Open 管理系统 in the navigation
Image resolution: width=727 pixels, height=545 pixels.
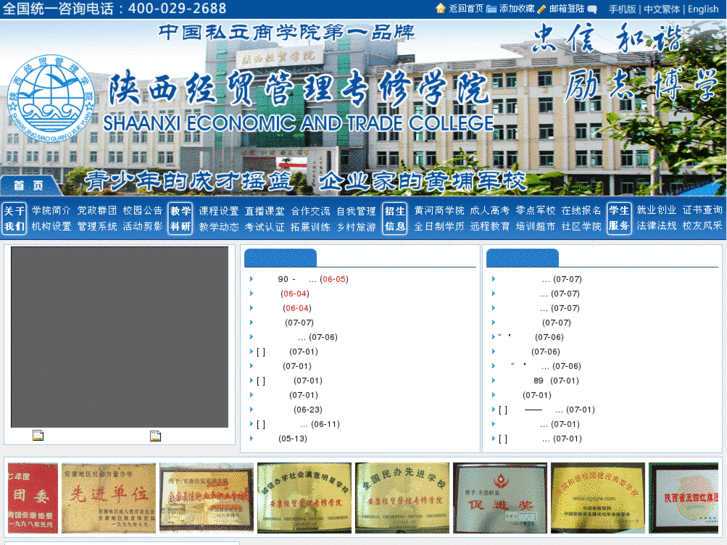[x=97, y=226]
